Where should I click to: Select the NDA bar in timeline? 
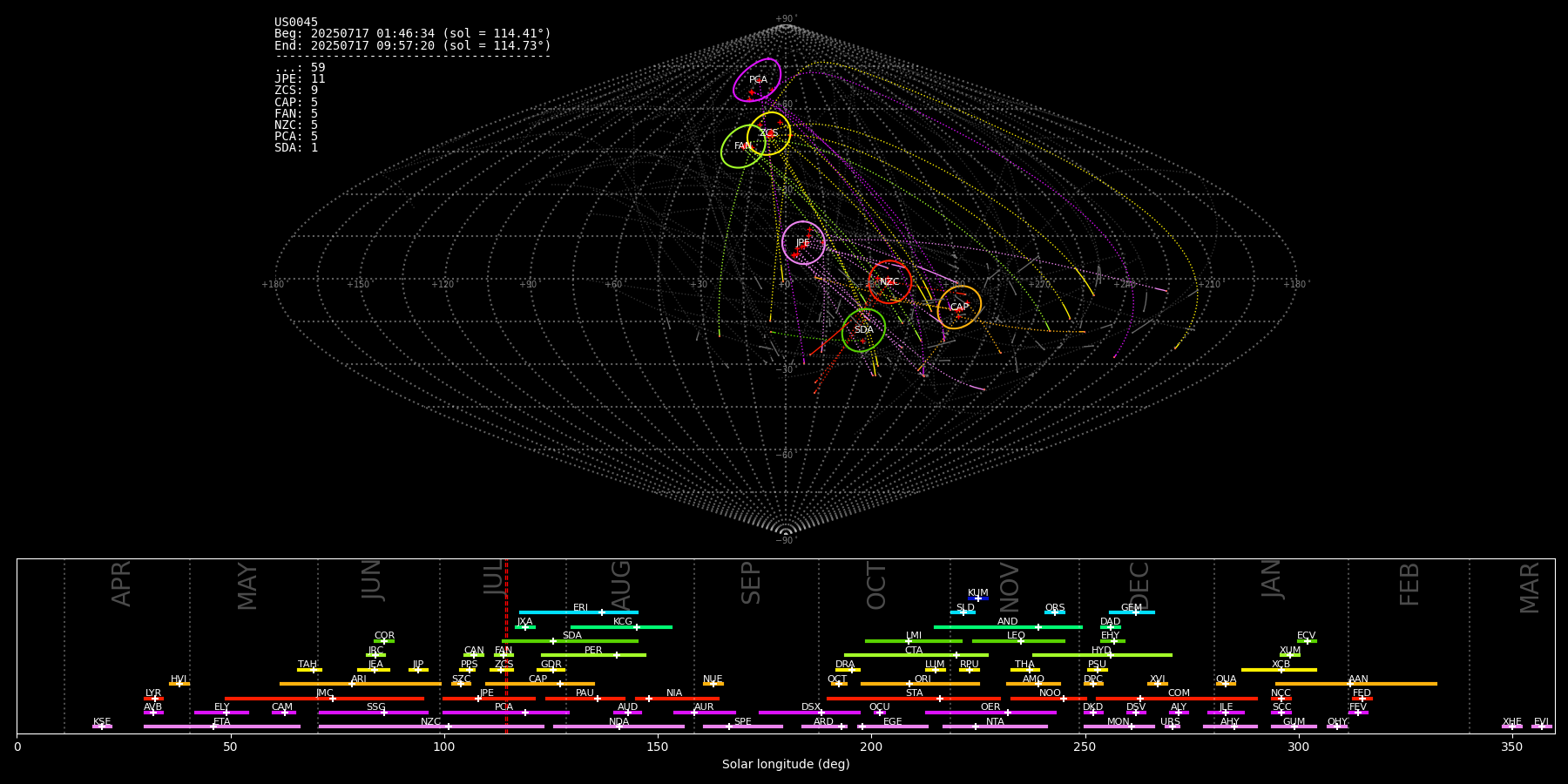619,727
